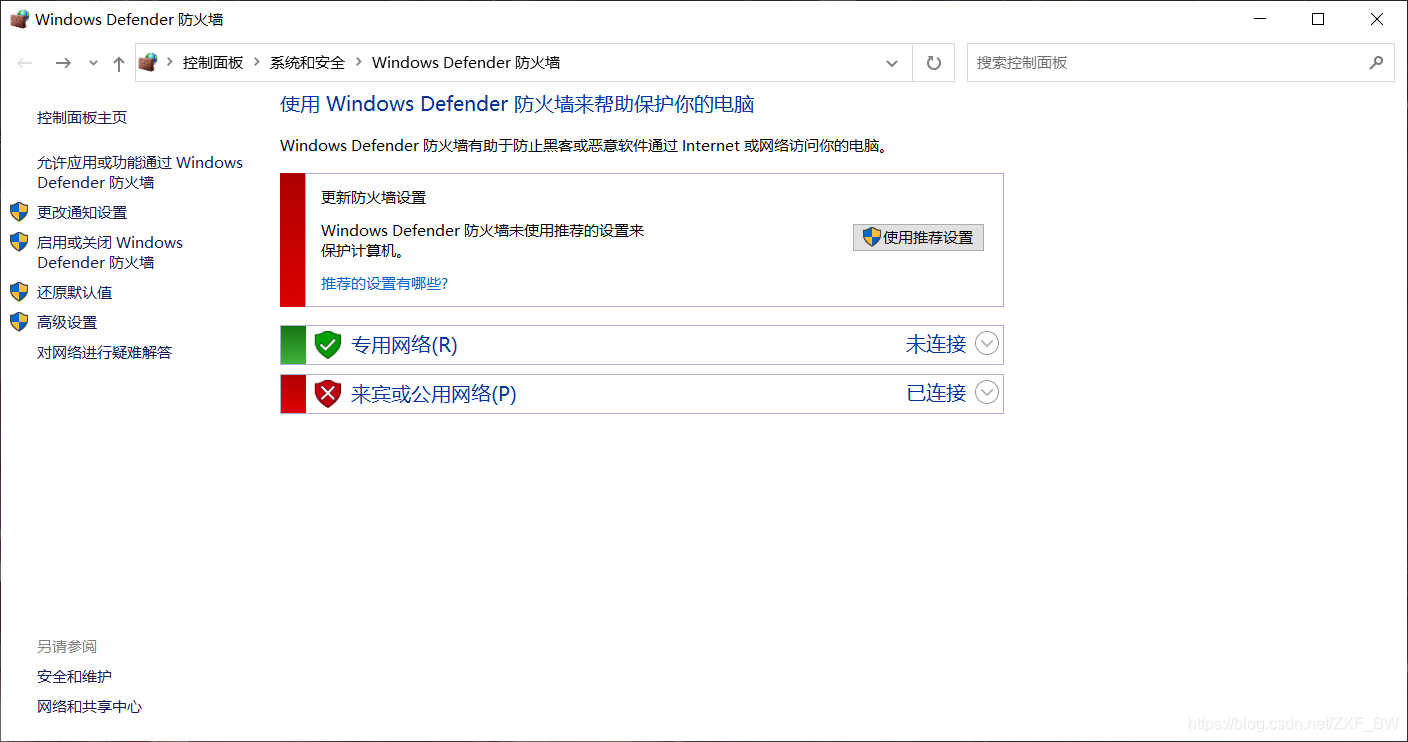Open 安全和维护 link
The width and height of the screenshot is (1408, 742).
(75, 677)
